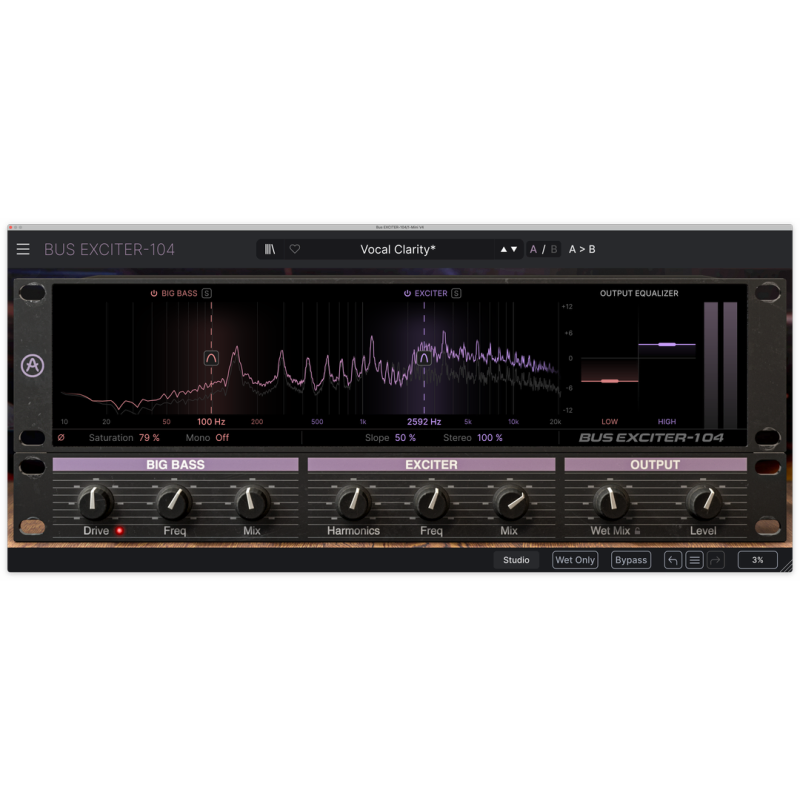Screen dimensions: 800x800
Task: Redo the last undone change
Action: point(715,560)
